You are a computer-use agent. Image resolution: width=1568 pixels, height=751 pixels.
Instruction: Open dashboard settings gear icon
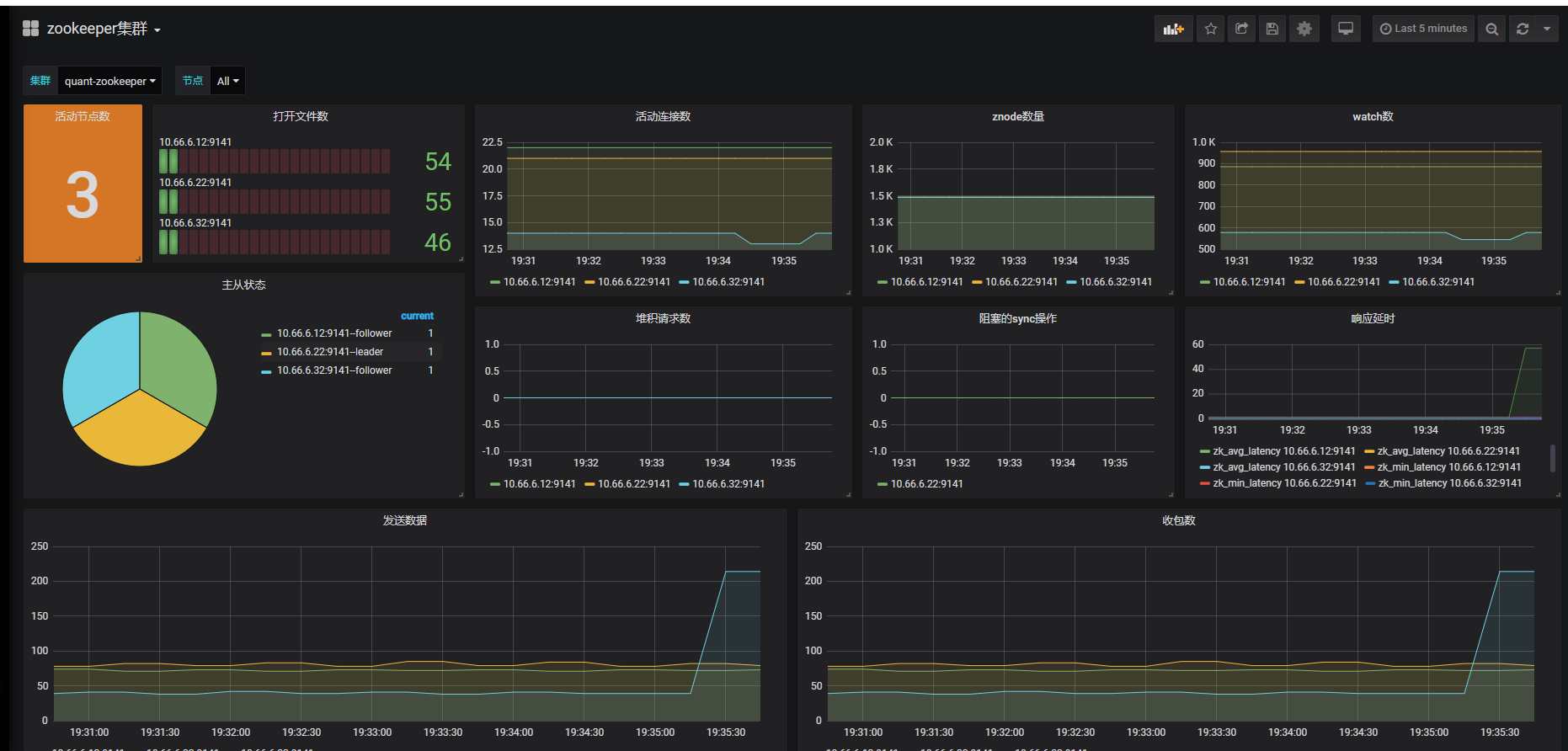pos(1304,29)
